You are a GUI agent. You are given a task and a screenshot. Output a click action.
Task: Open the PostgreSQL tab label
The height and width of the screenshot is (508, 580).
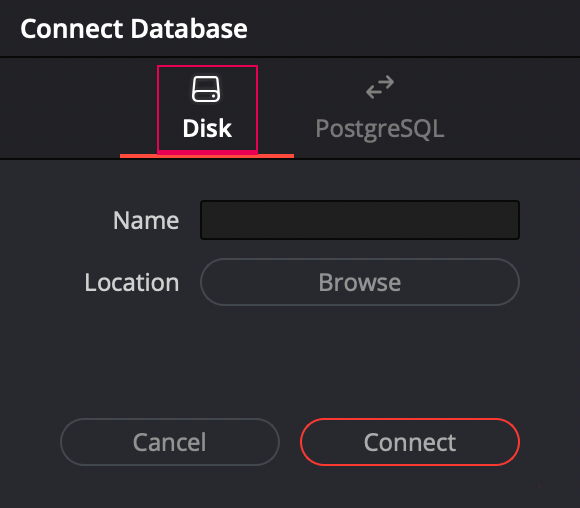[380, 129]
